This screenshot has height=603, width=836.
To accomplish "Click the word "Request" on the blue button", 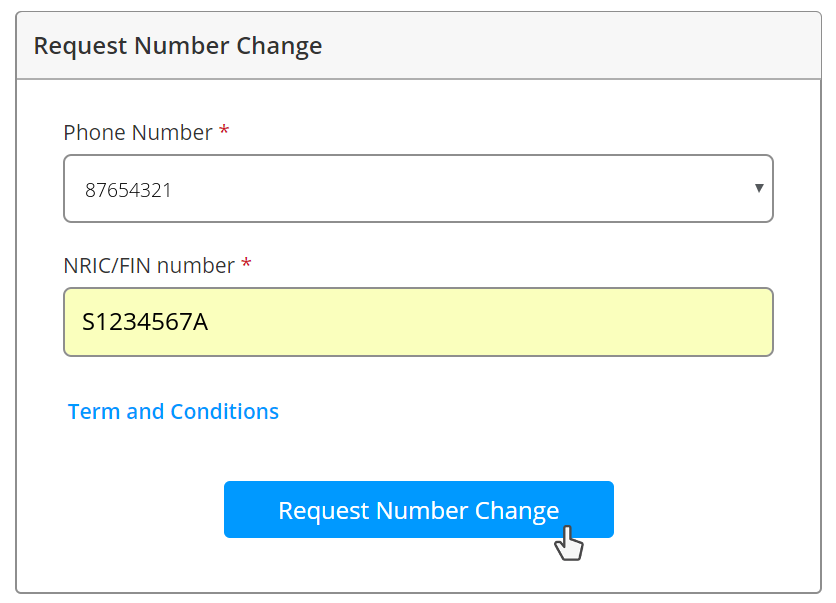I will (322, 511).
